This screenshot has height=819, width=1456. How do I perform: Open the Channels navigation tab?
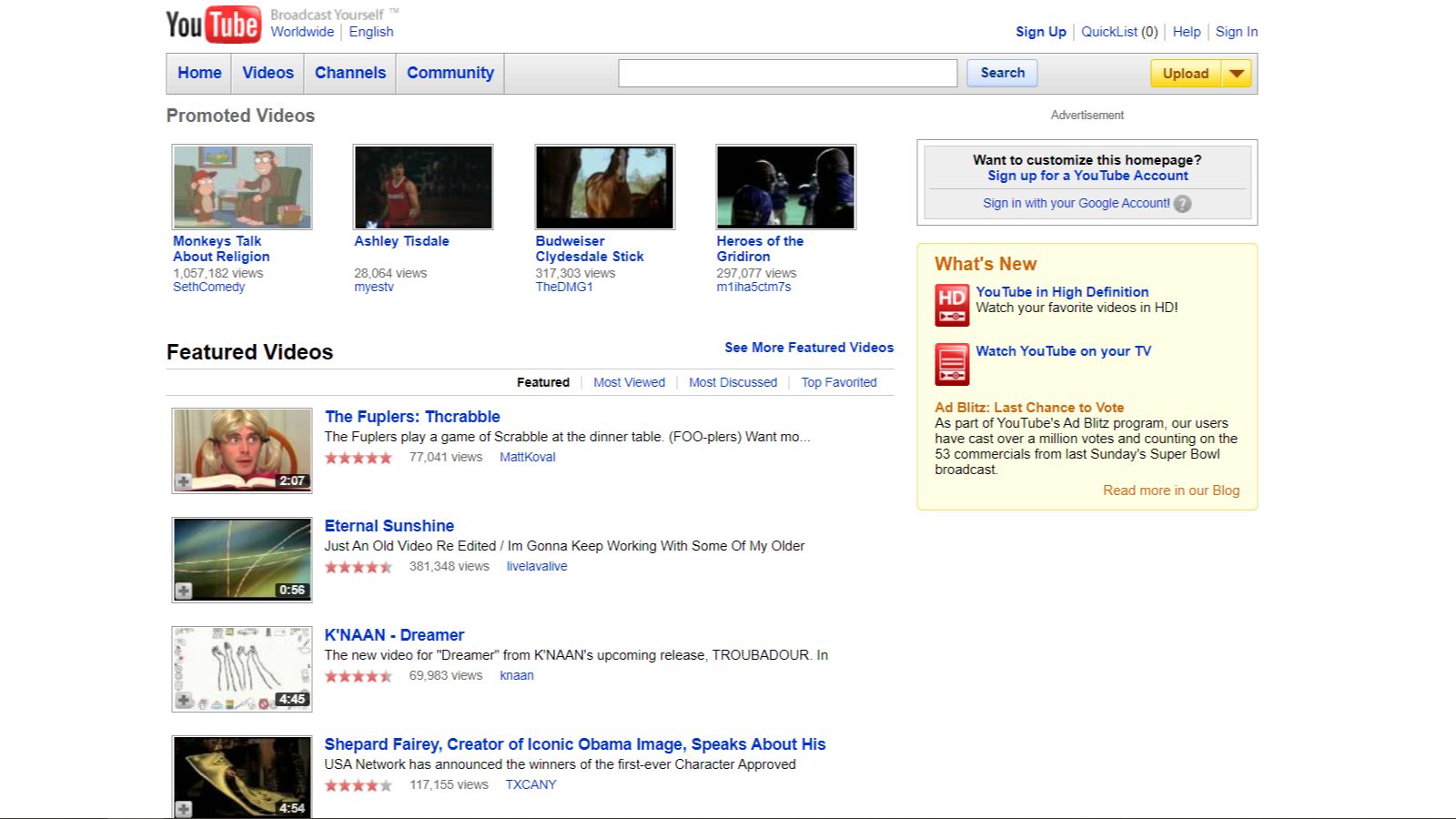pos(350,73)
